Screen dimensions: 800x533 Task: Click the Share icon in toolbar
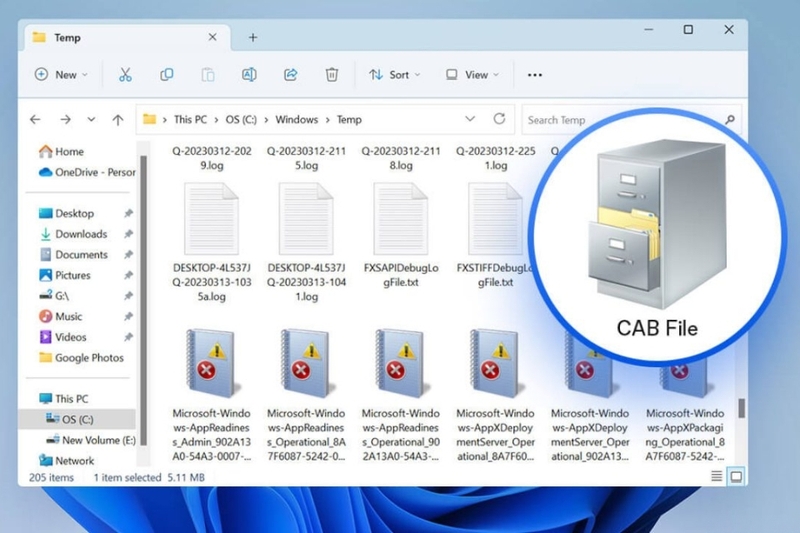291,75
